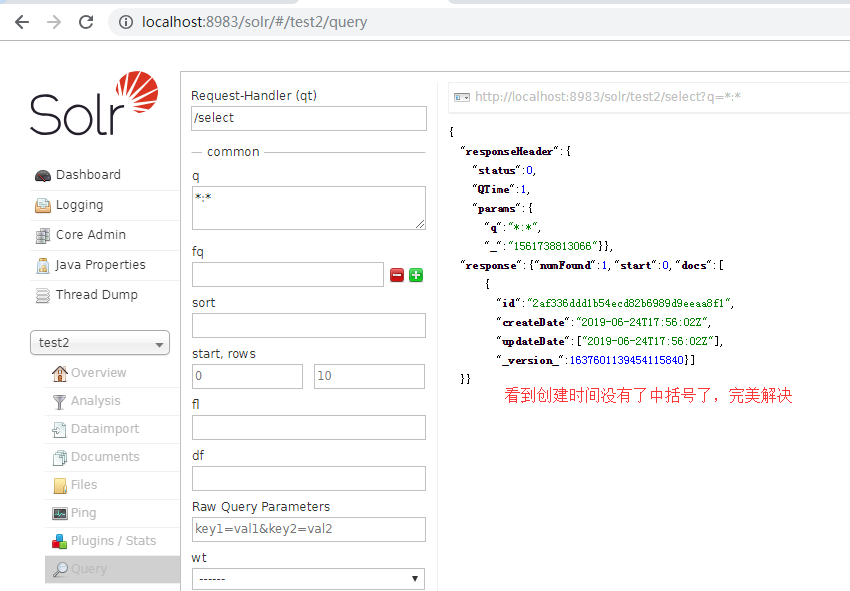850x591 pixels.
Task: Click the updateDate array value
Action: (x=650, y=341)
